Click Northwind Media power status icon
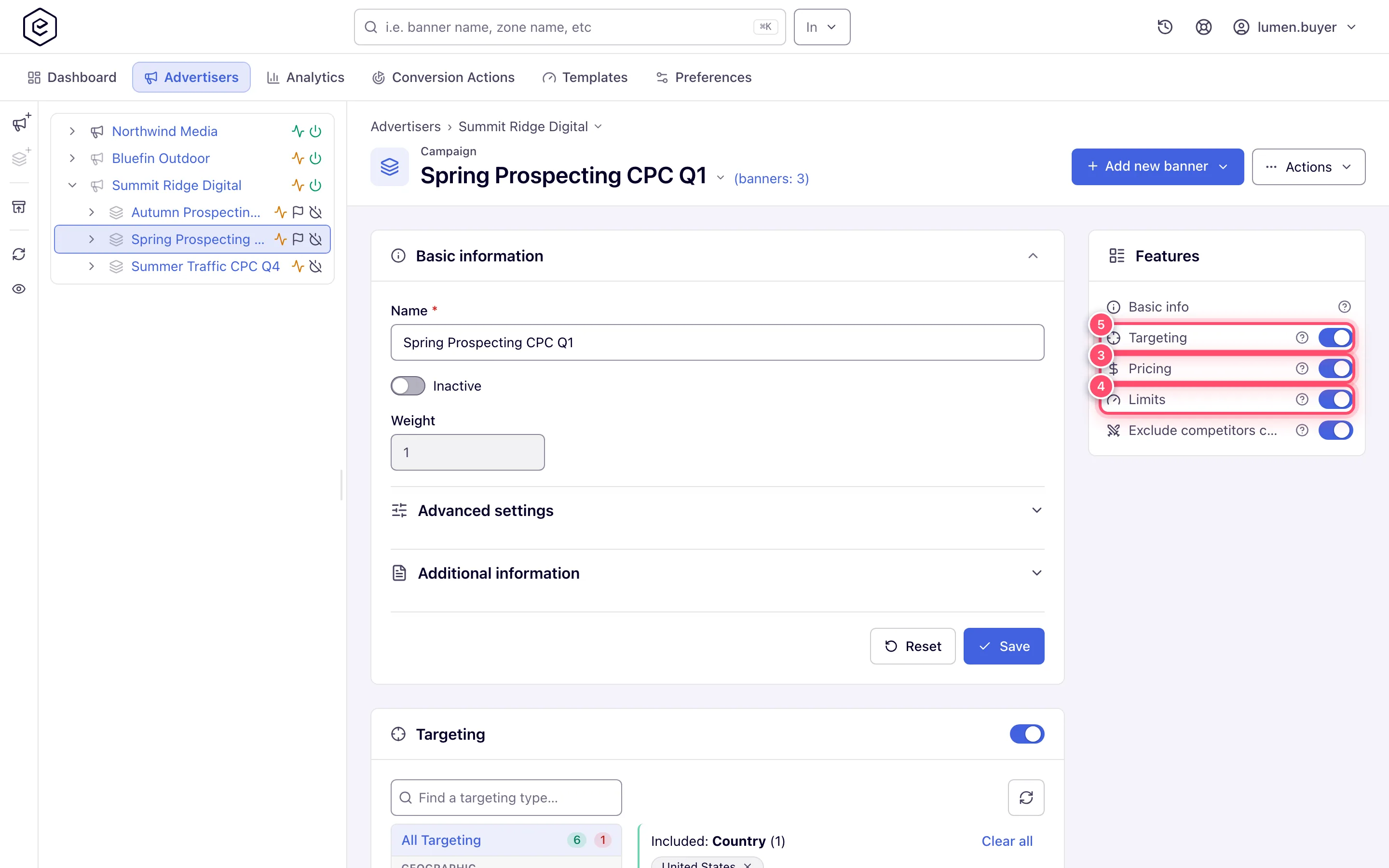 point(316,132)
